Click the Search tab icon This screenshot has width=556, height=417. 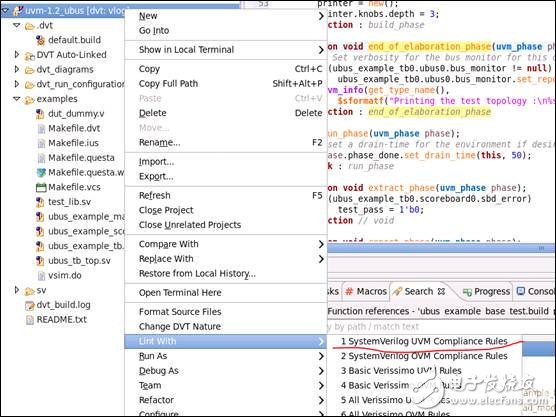397,291
